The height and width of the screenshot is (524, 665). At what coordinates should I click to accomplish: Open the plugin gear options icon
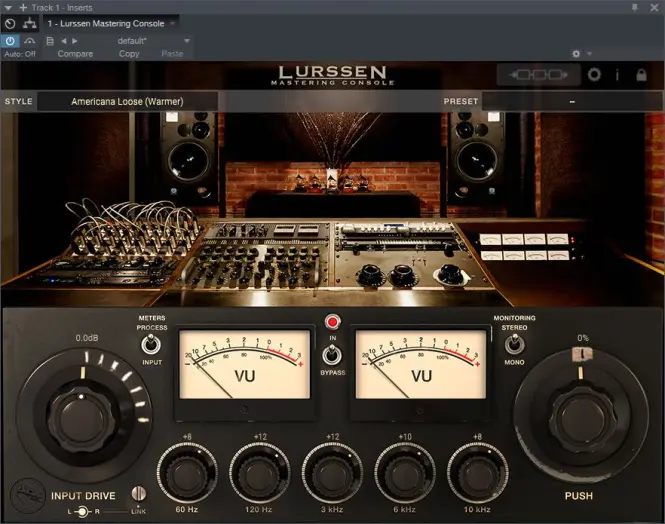pos(576,54)
